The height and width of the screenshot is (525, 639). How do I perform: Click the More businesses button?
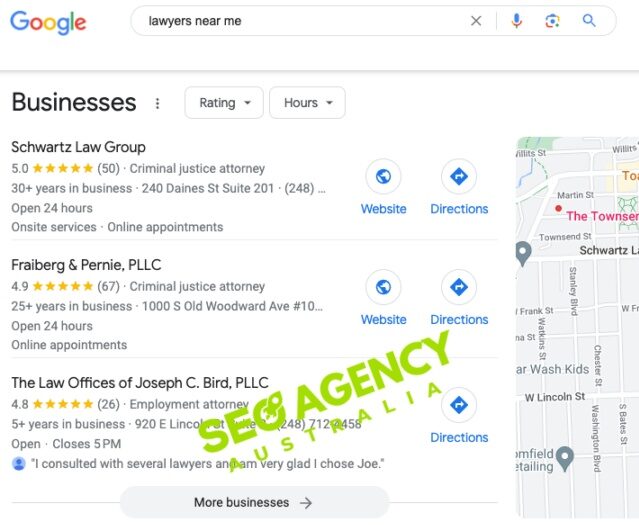click(254, 502)
